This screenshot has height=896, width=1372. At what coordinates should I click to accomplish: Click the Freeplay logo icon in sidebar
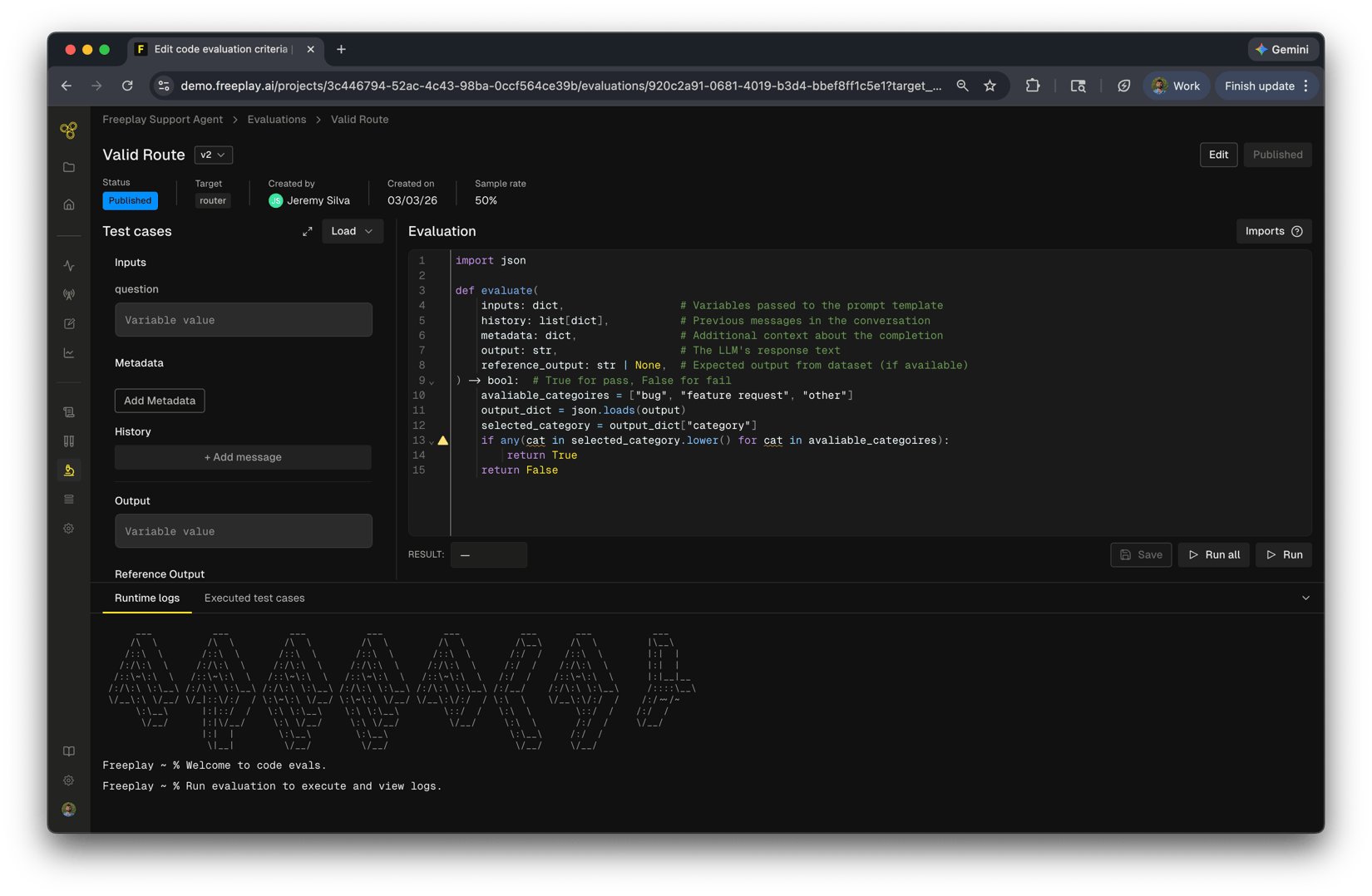[x=69, y=130]
